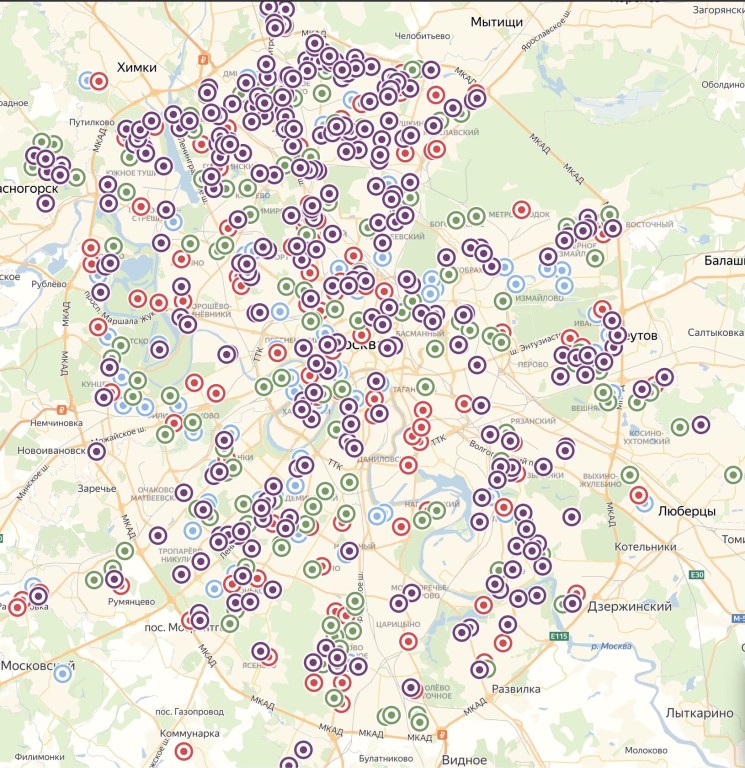Select the red marker left of Люберцы
Image resolution: width=745 pixels, height=768 pixels.
point(639,495)
